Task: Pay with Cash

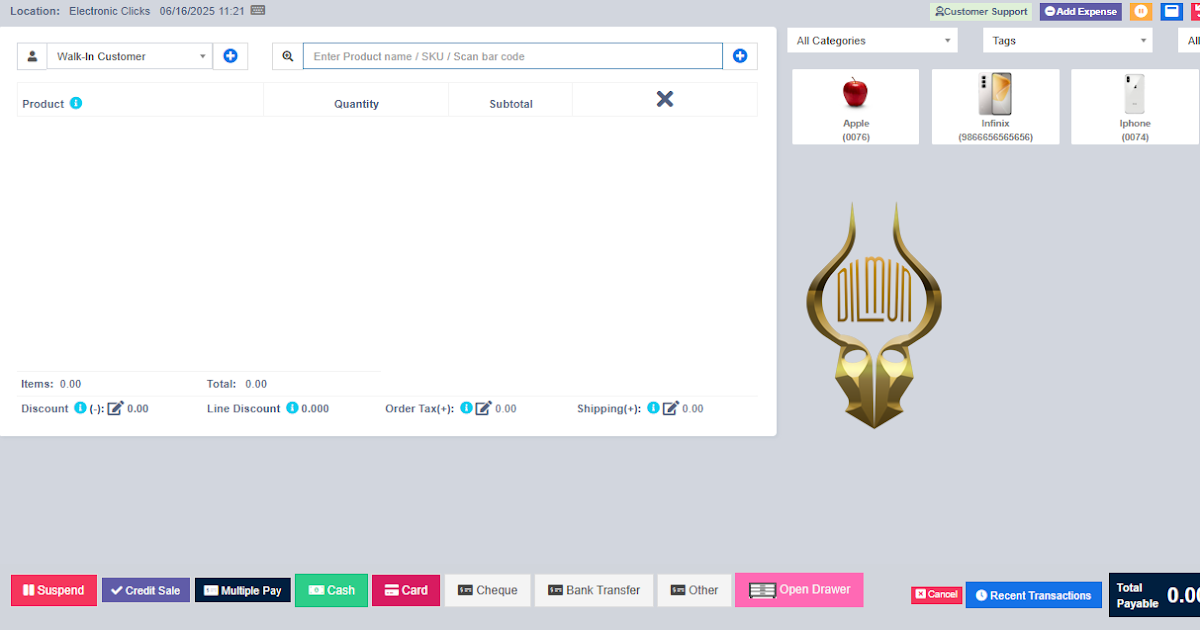Action: [331, 590]
